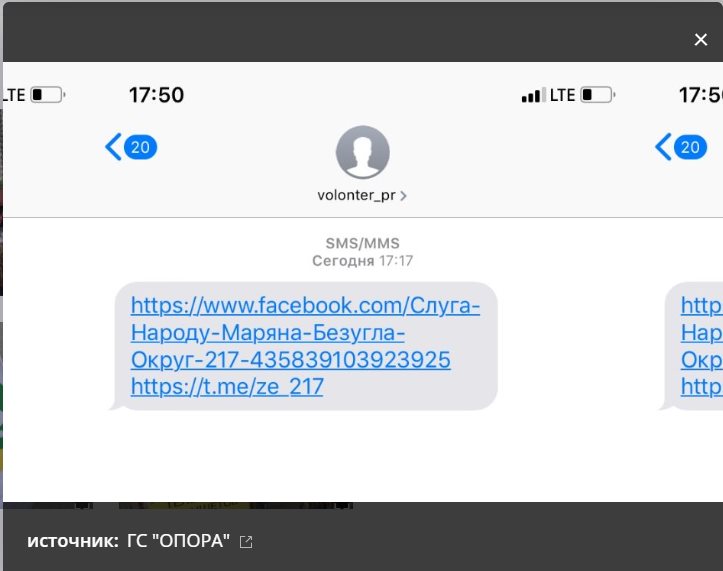Open the facebook.com Слуга-Народу link
The image size is (723, 571).
(305, 333)
